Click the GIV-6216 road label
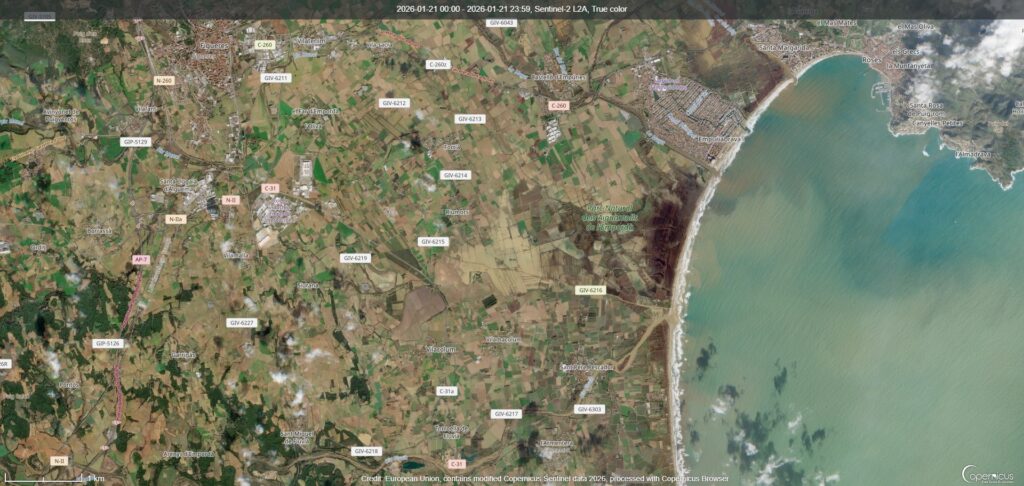 click(x=590, y=290)
